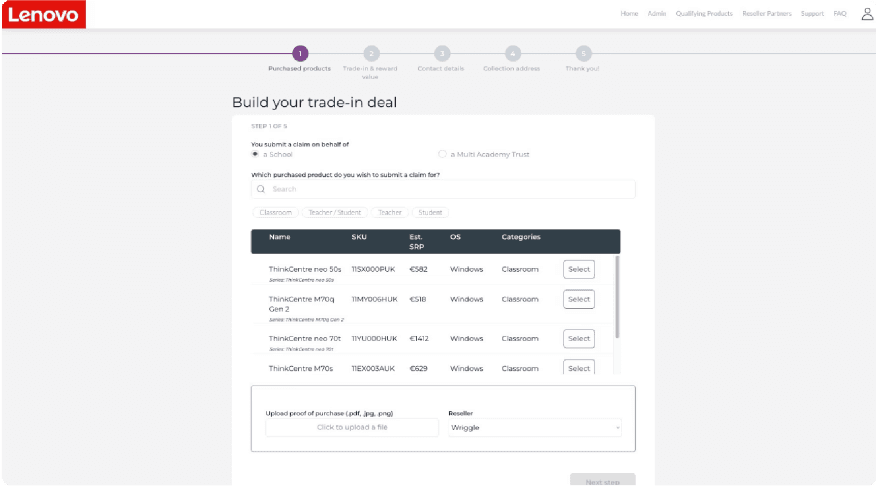Click to upload a proof of purchase file

click(x=352, y=427)
